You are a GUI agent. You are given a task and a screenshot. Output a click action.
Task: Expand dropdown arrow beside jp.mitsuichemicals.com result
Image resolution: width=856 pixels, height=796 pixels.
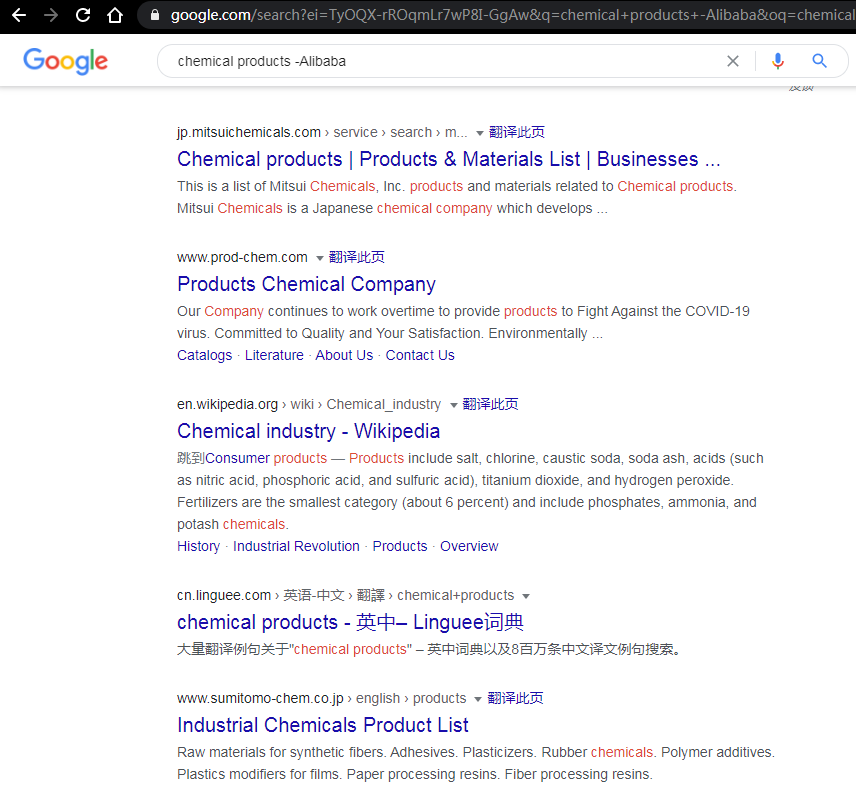(480, 133)
